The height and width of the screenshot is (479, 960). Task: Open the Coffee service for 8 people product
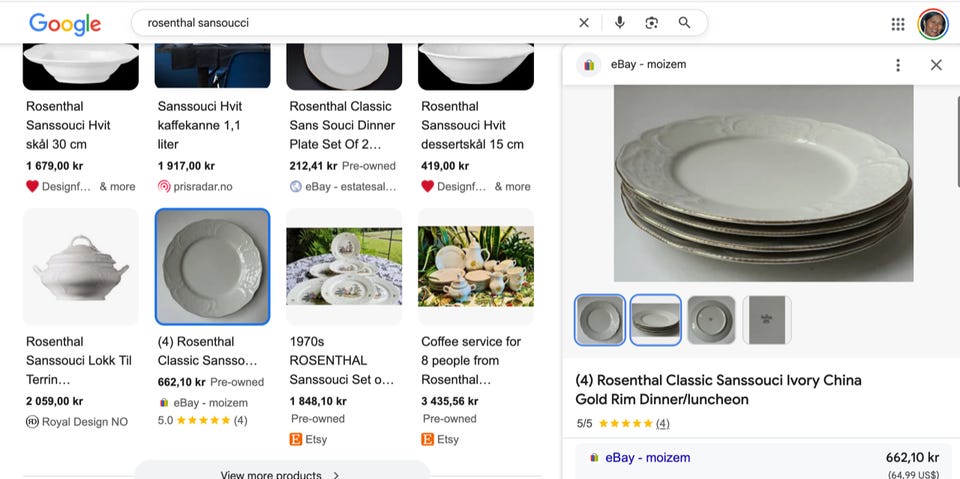(x=471, y=360)
